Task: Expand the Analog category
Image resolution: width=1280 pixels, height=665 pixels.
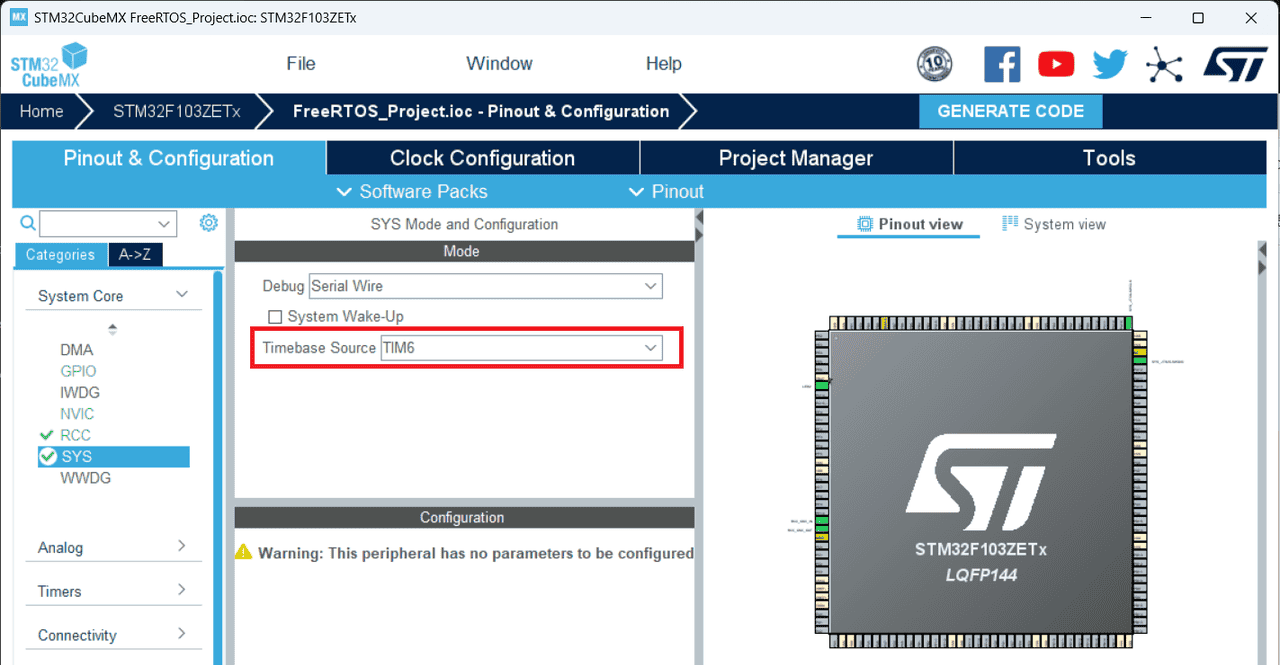Action: pyautogui.click(x=112, y=547)
